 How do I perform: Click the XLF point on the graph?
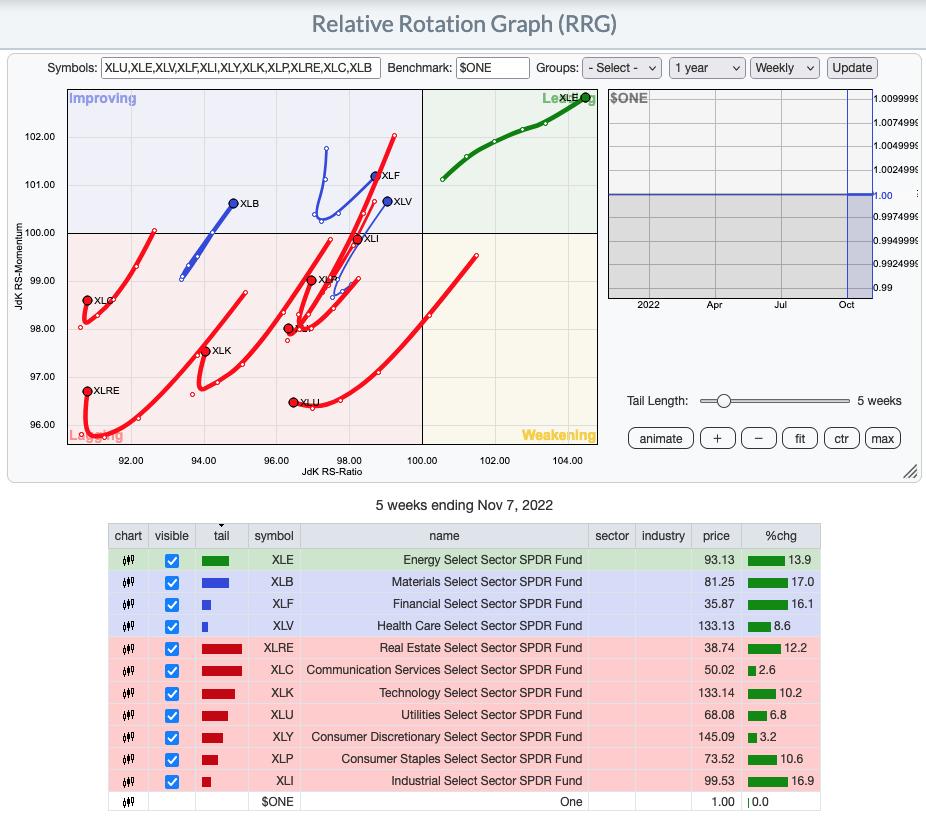375,176
